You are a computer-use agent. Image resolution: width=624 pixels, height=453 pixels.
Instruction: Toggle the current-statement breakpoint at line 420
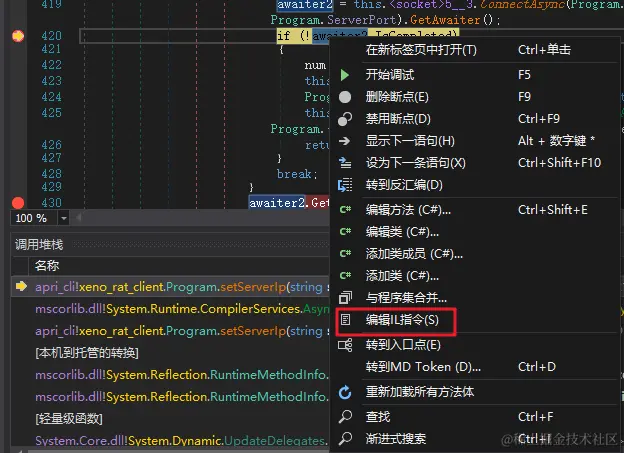18,36
